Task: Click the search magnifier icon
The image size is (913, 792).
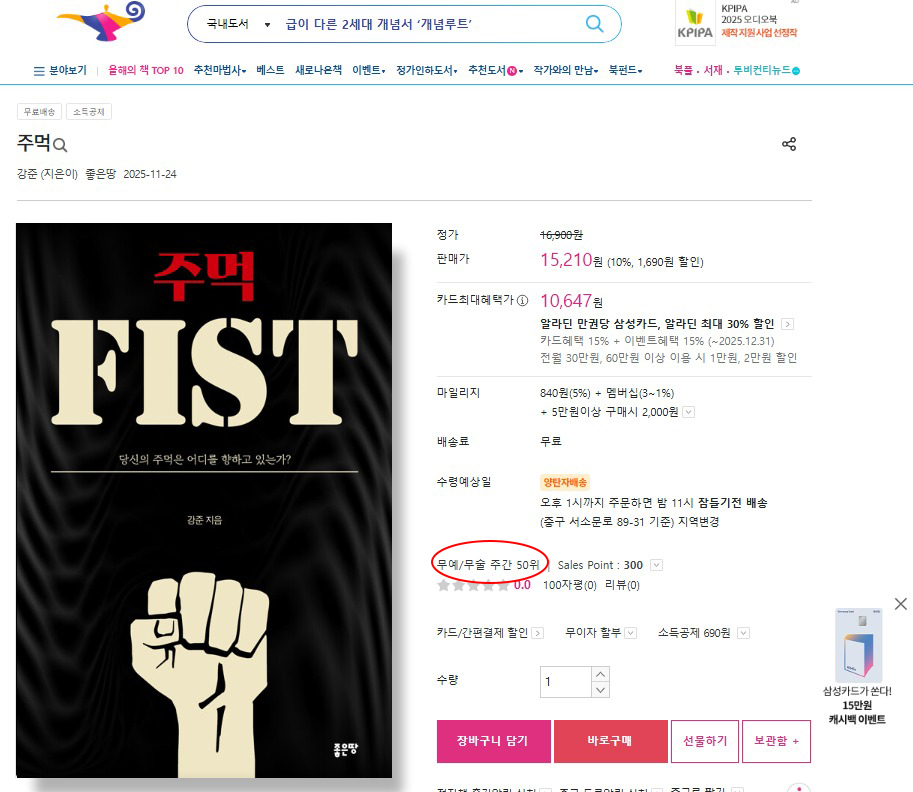Action: tap(594, 24)
